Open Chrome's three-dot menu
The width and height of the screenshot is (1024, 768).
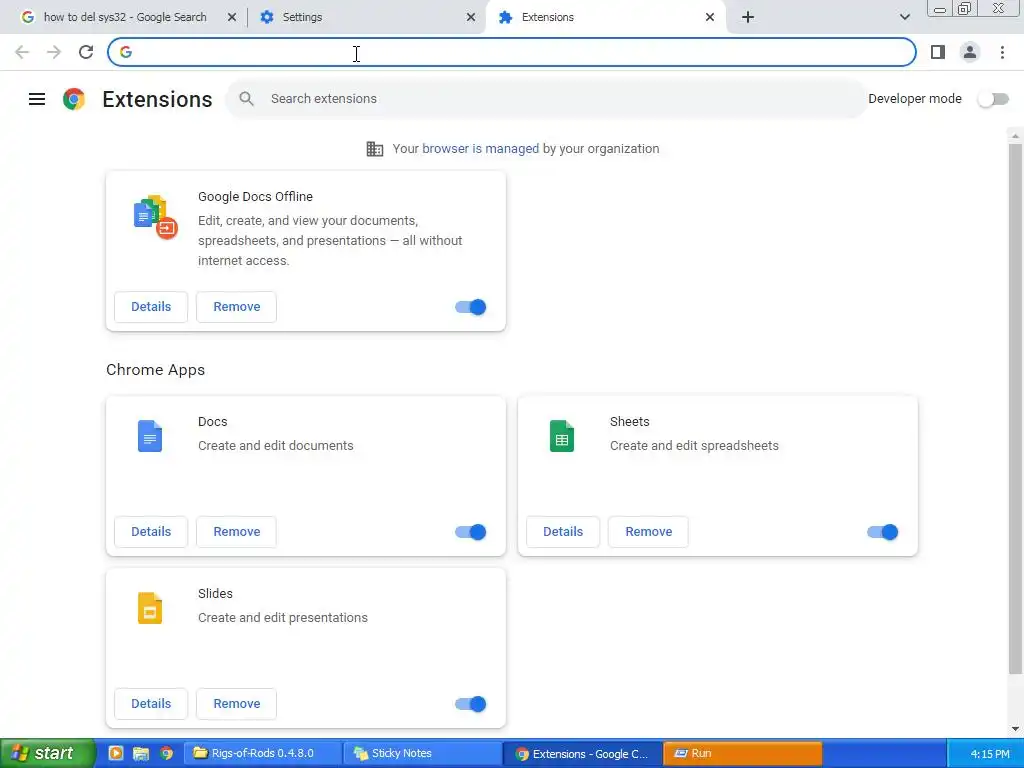point(1002,52)
